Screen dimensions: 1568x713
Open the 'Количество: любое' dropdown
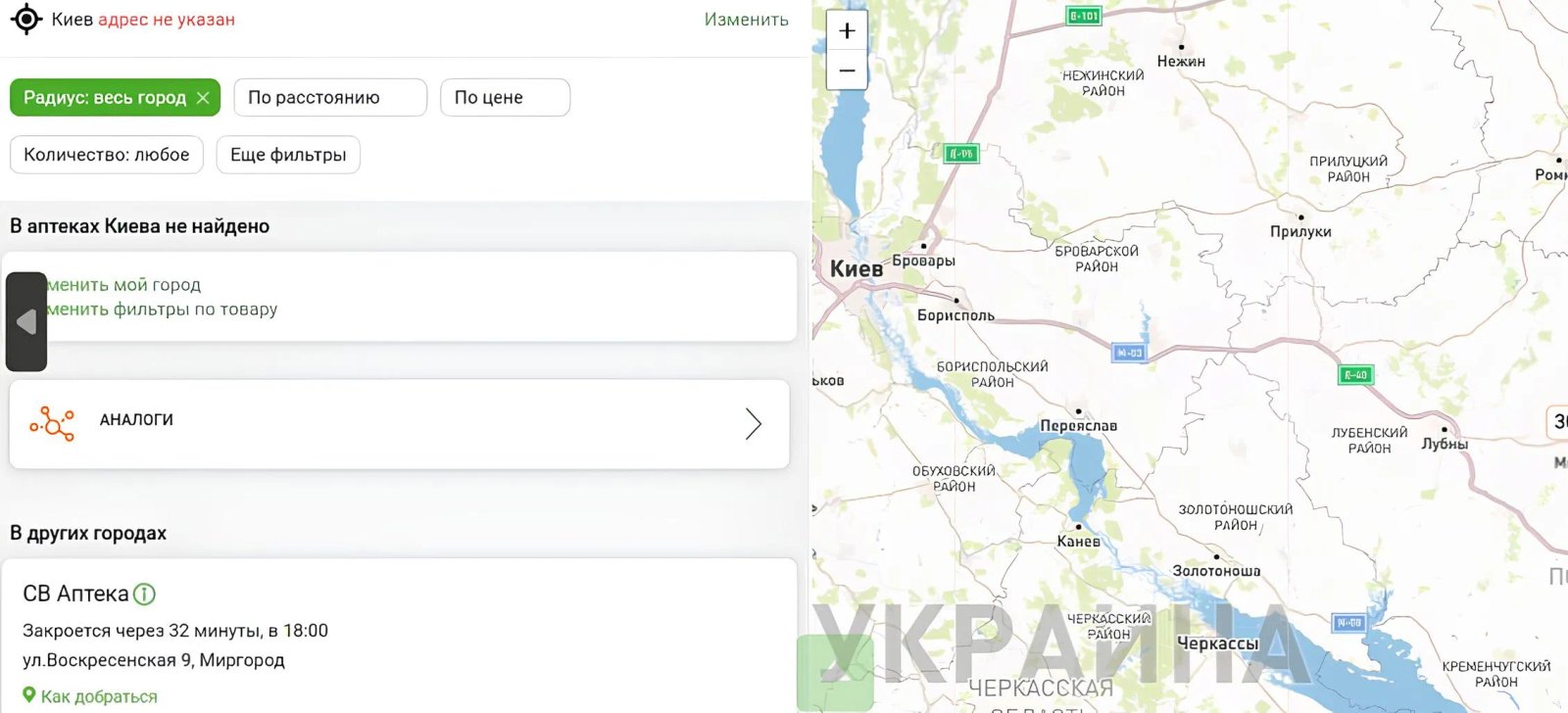click(x=107, y=155)
